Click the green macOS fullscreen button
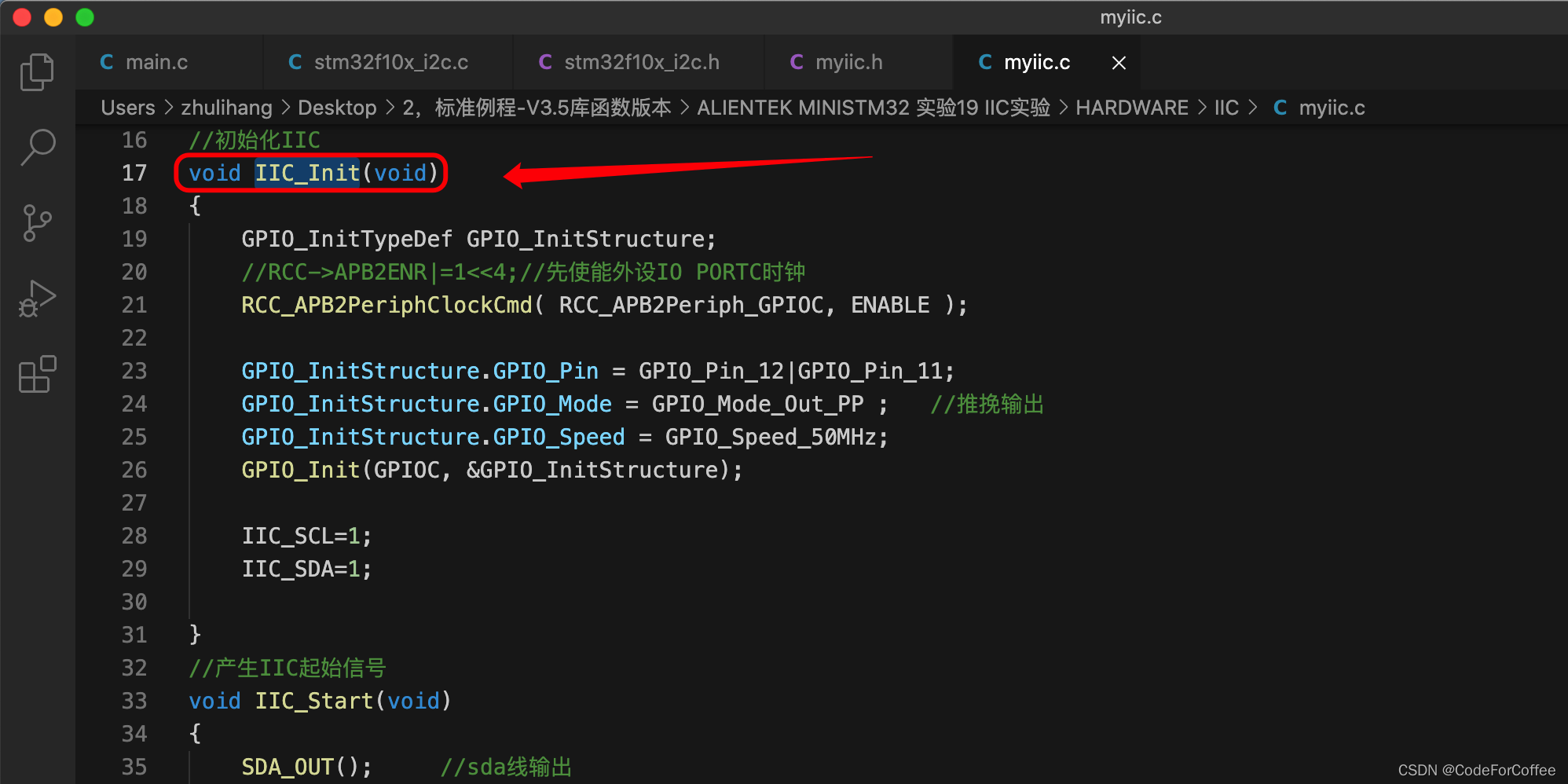The width and height of the screenshot is (1568, 784). click(85, 17)
